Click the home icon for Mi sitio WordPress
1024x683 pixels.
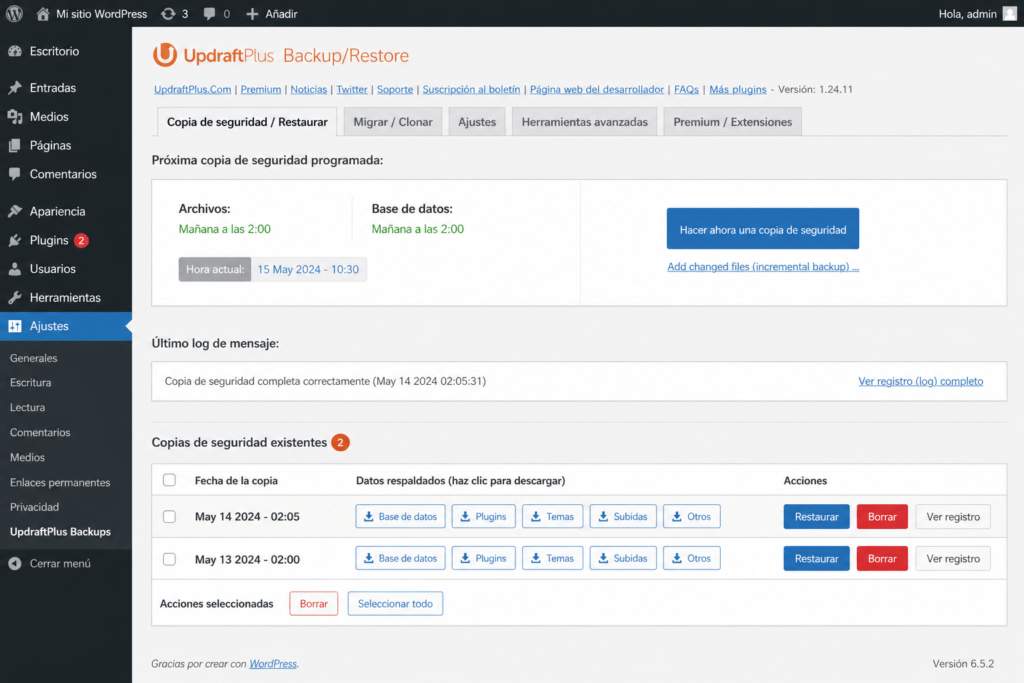coord(43,14)
